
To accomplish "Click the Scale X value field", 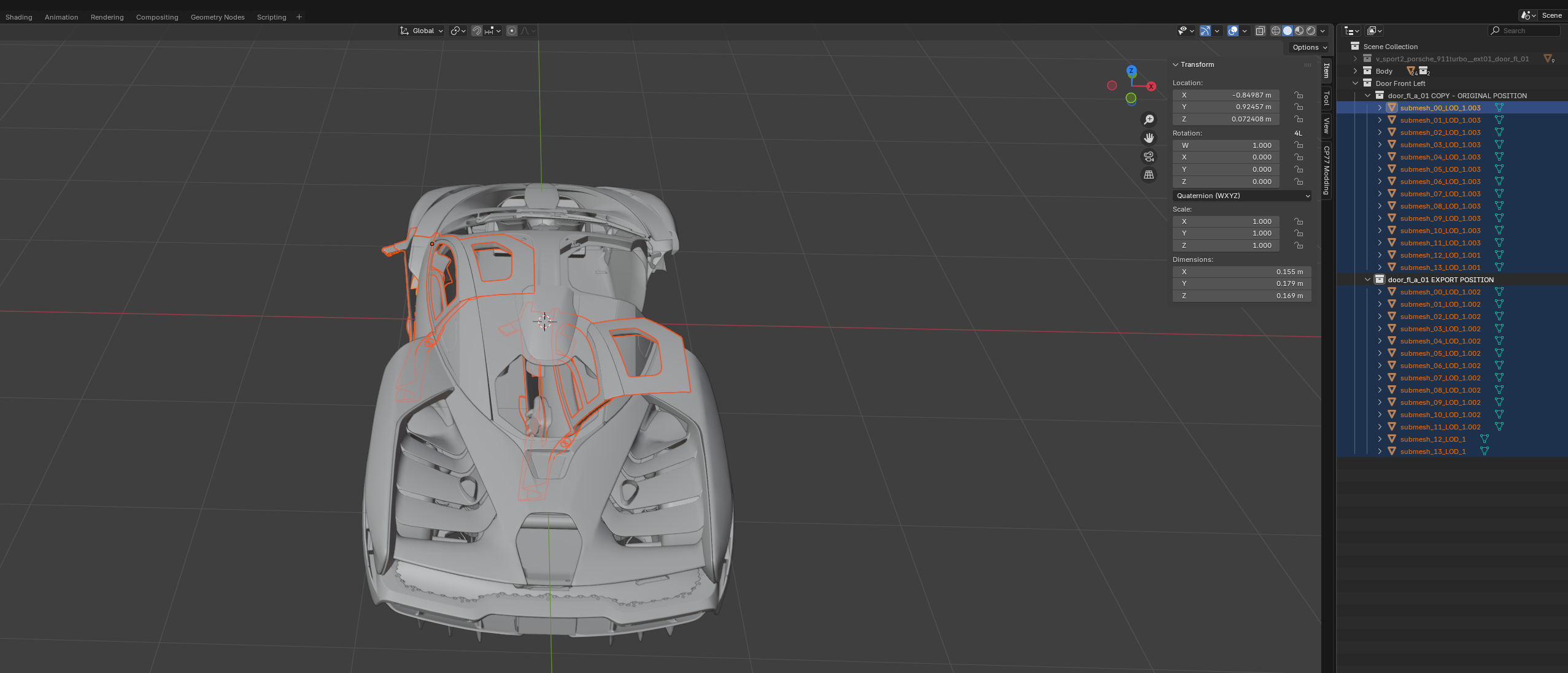I will pyautogui.click(x=1226, y=221).
